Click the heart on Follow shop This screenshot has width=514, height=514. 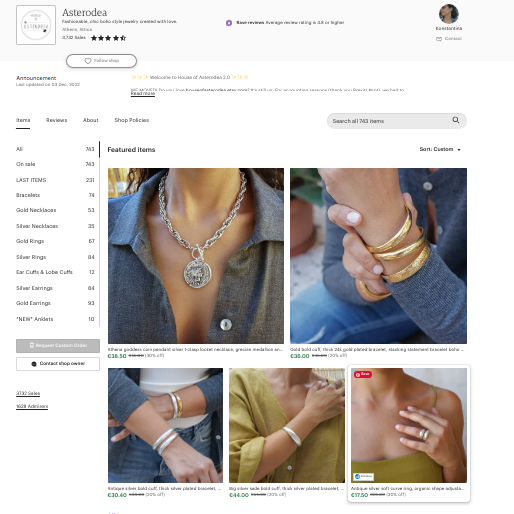(88, 61)
